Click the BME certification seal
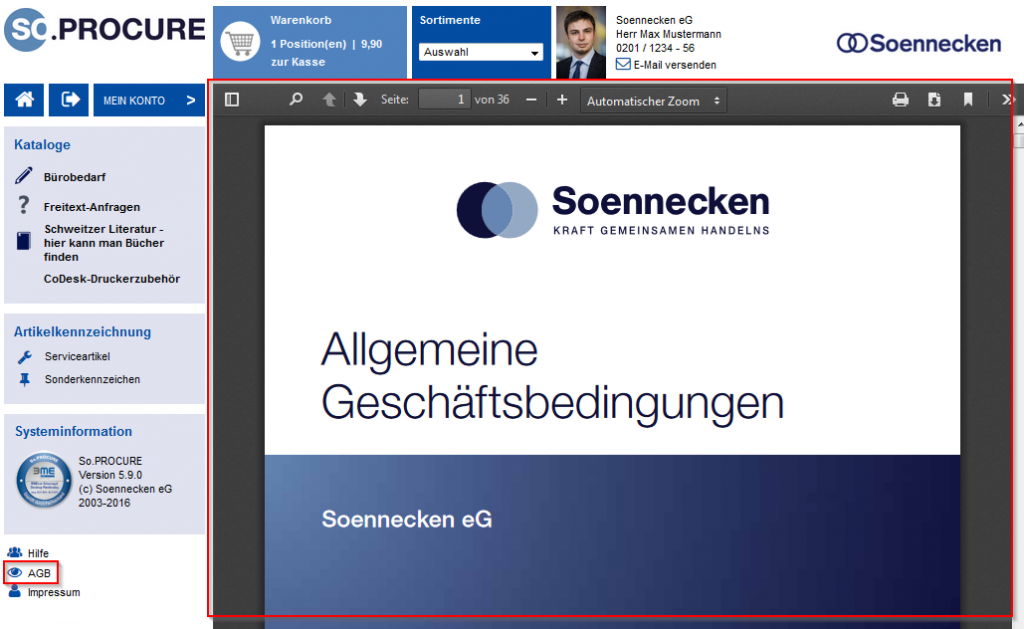The width and height of the screenshot is (1024, 629). [x=44, y=481]
